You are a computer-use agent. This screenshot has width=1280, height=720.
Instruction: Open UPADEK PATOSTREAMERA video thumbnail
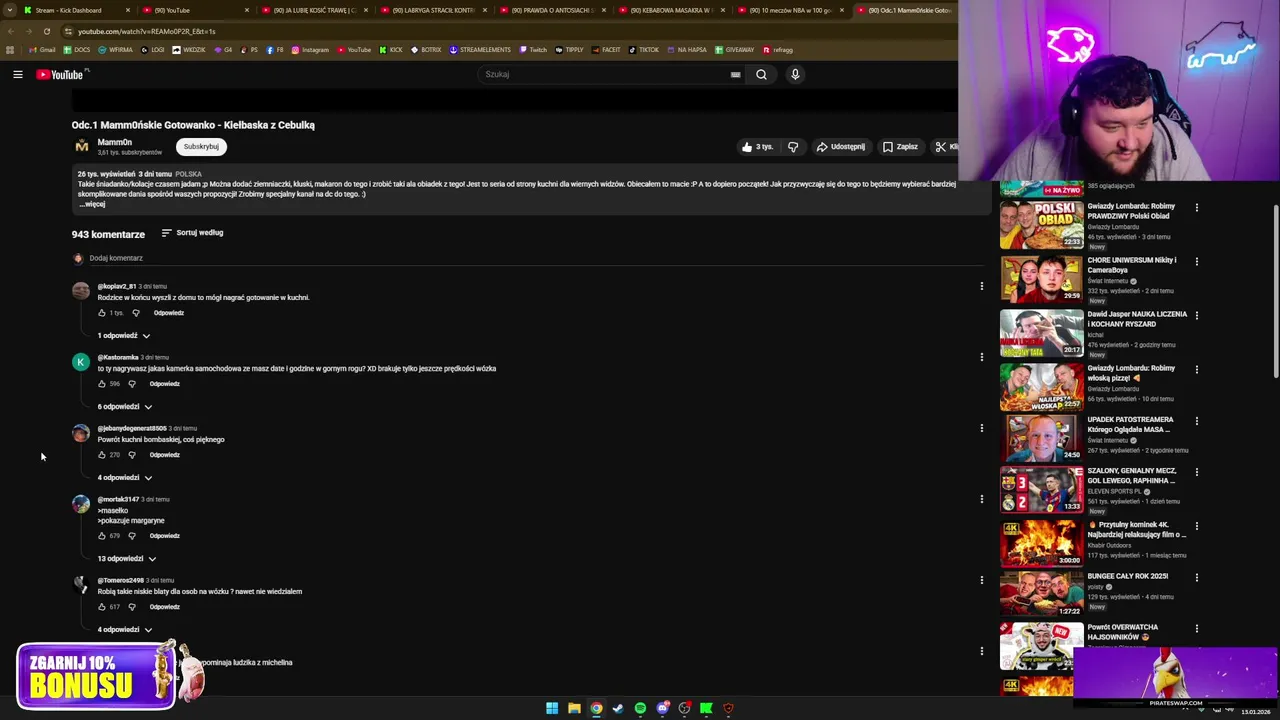coord(1041,437)
